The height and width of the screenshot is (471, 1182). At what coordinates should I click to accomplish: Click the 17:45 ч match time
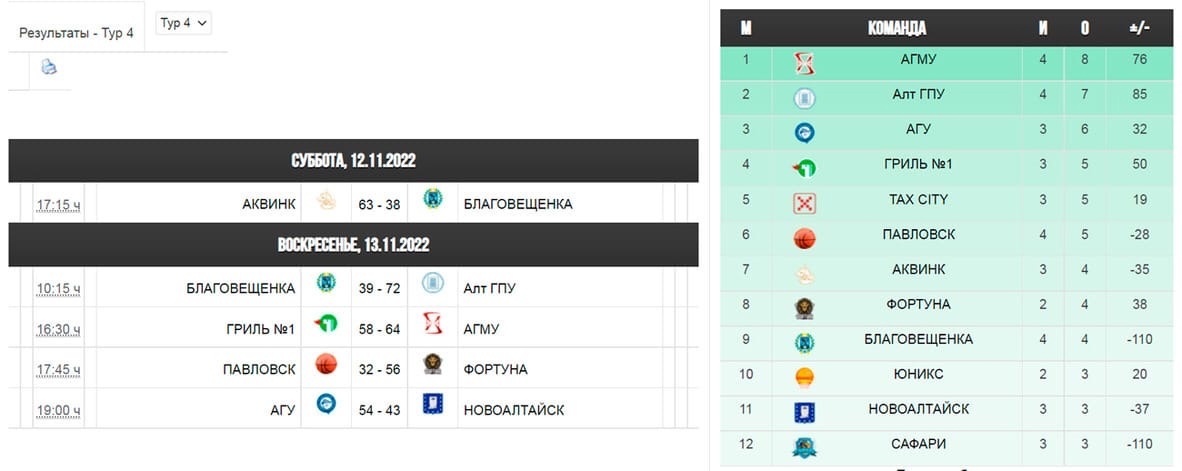pos(58,370)
